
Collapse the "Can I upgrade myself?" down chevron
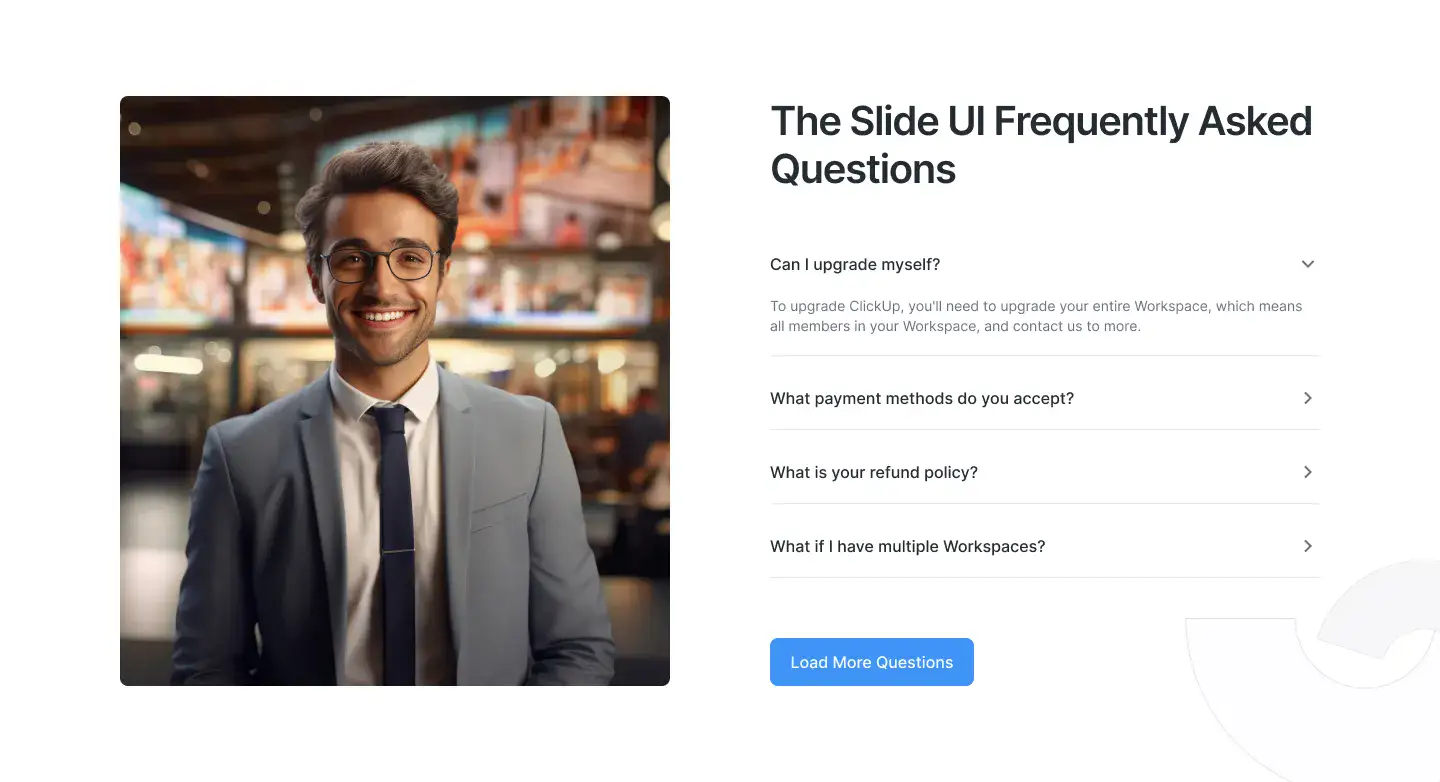click(x=1307, y=264)
